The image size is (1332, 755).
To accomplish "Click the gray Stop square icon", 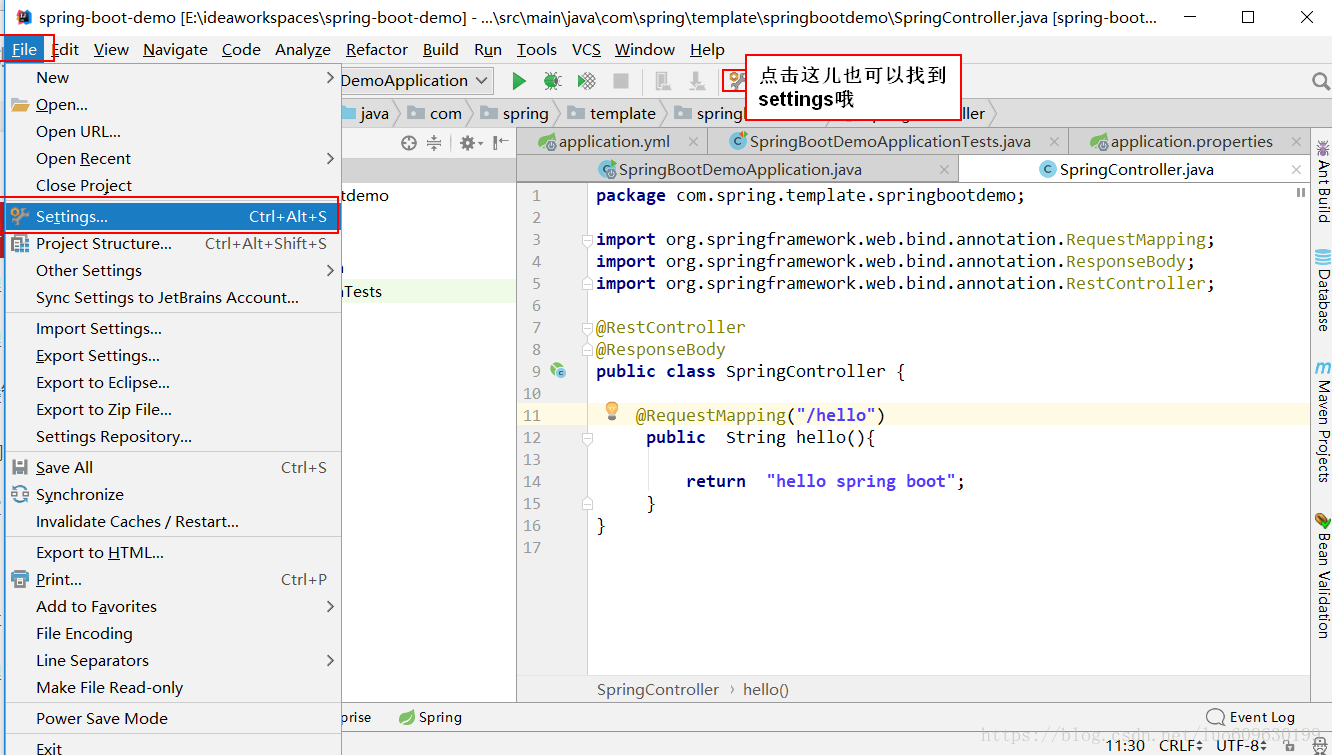I will point(621,81).
